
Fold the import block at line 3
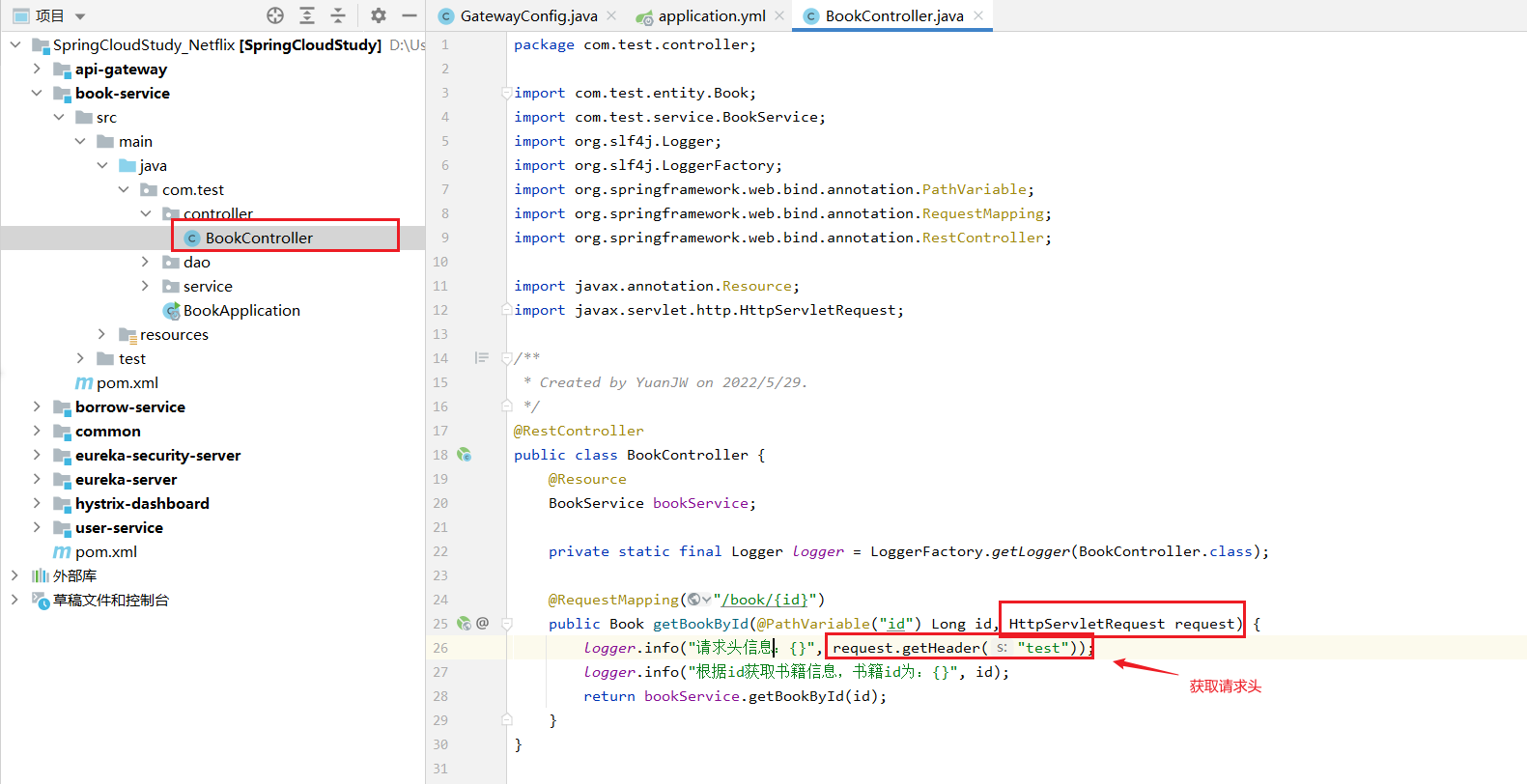point(507,93)
